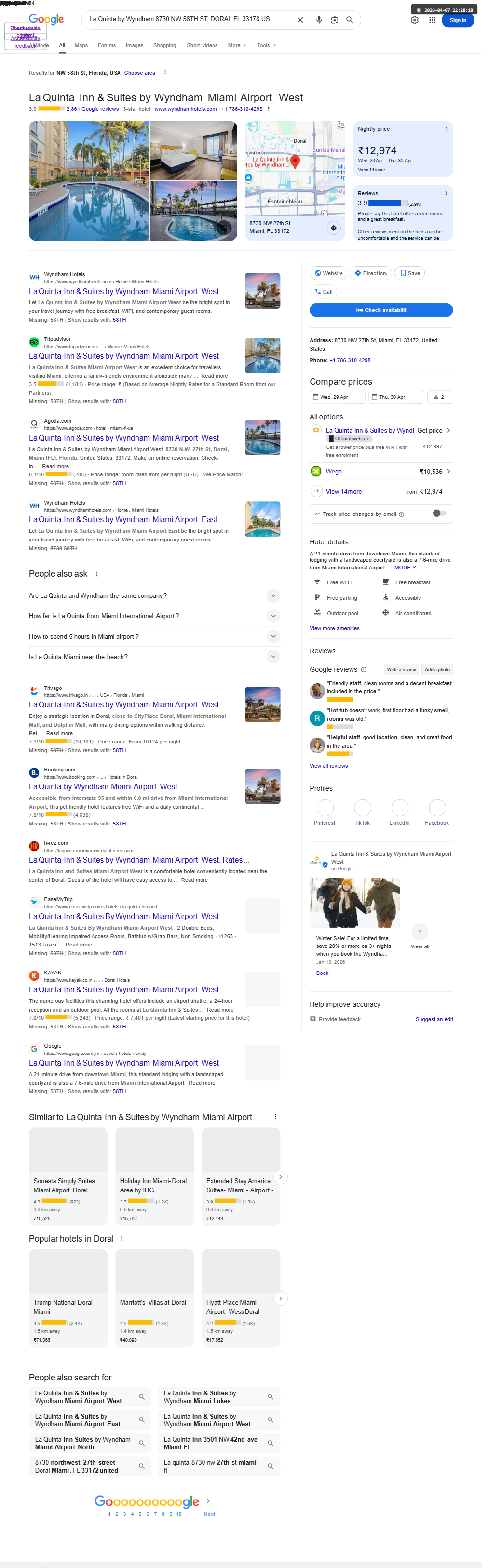488x1568 pixels.
Task: Open Google Lens image search
Action: 334,20
